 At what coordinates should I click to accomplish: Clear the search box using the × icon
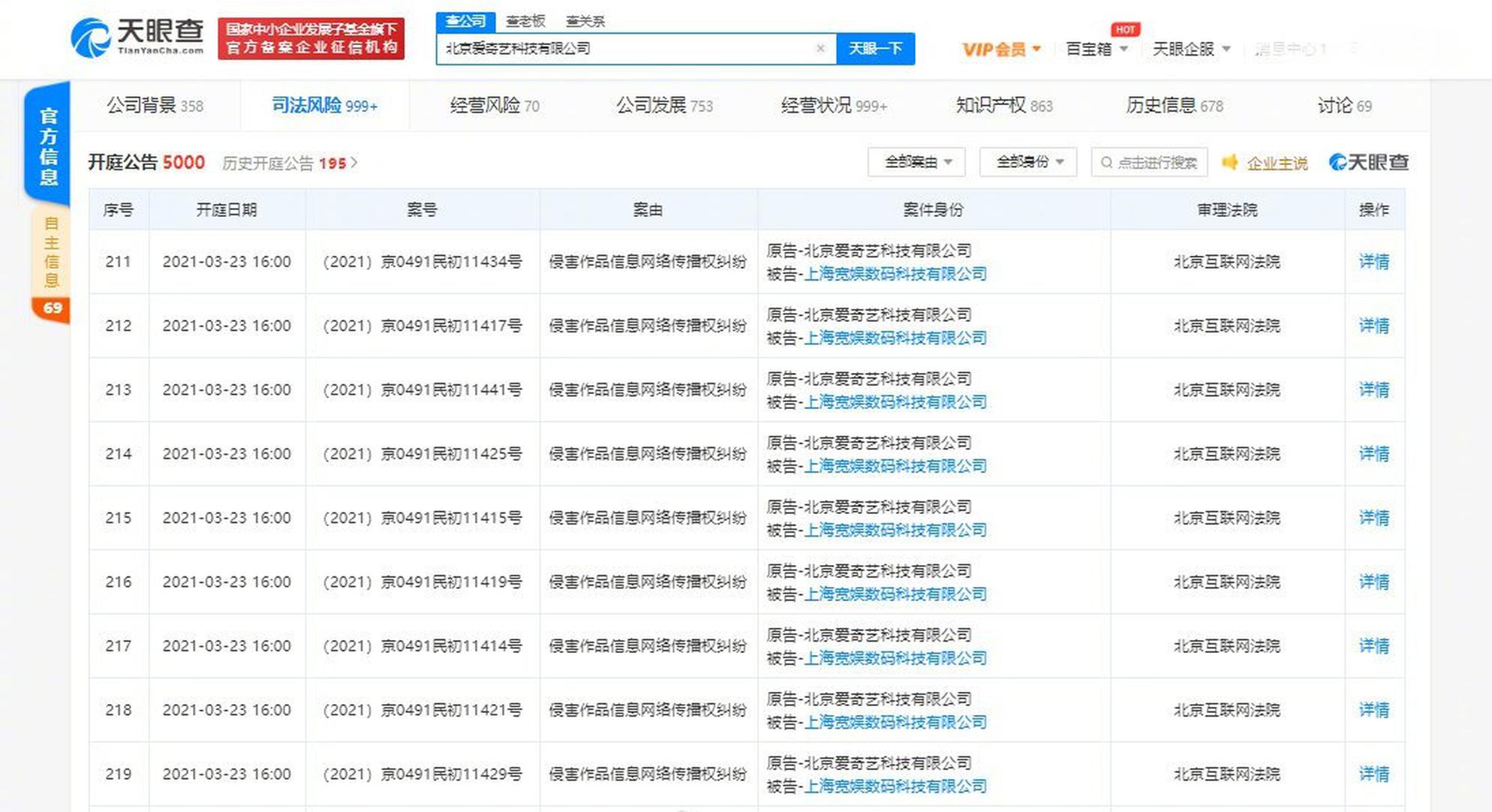pyautogui.click(x=821, y=48)
